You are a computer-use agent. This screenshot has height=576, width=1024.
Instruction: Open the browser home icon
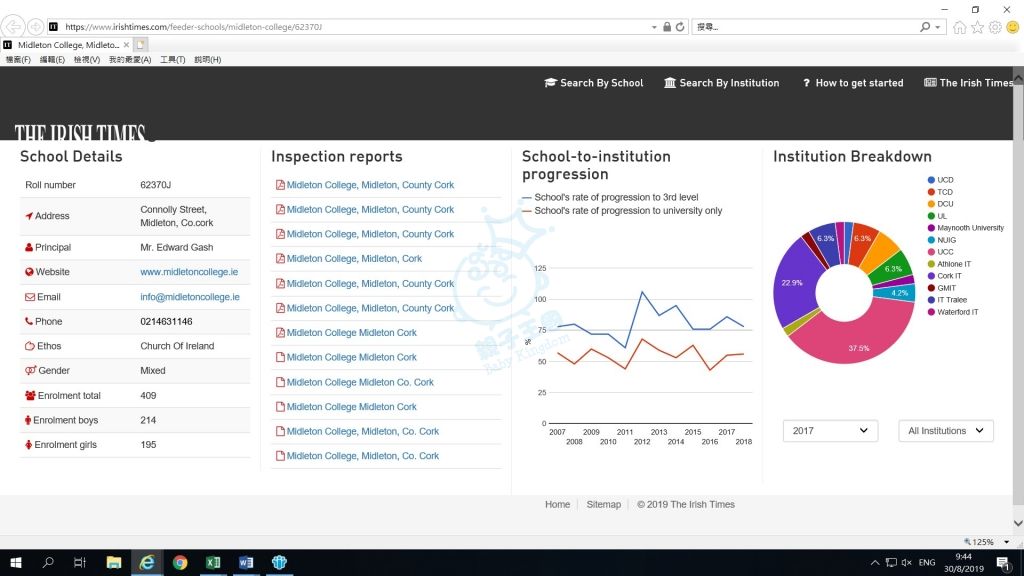(x=959, y=27)
